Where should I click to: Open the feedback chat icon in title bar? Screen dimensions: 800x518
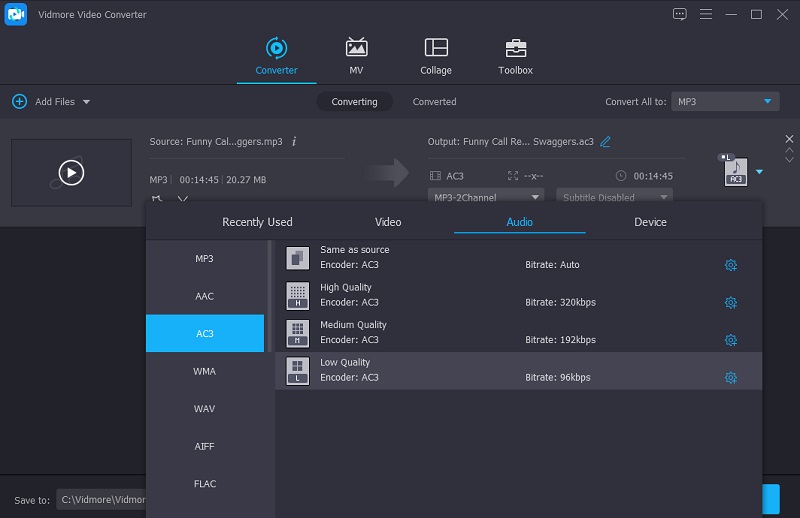680,14
